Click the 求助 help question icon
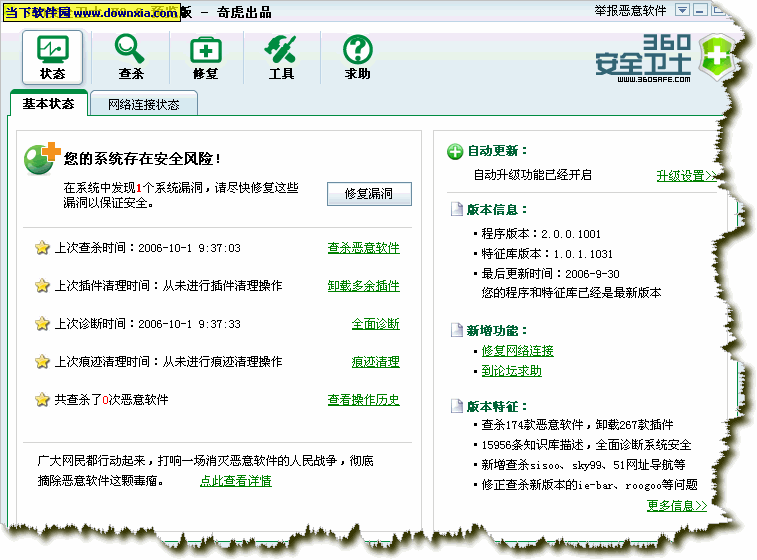Viewport: 757px width, 560px height. coord(358,57)
